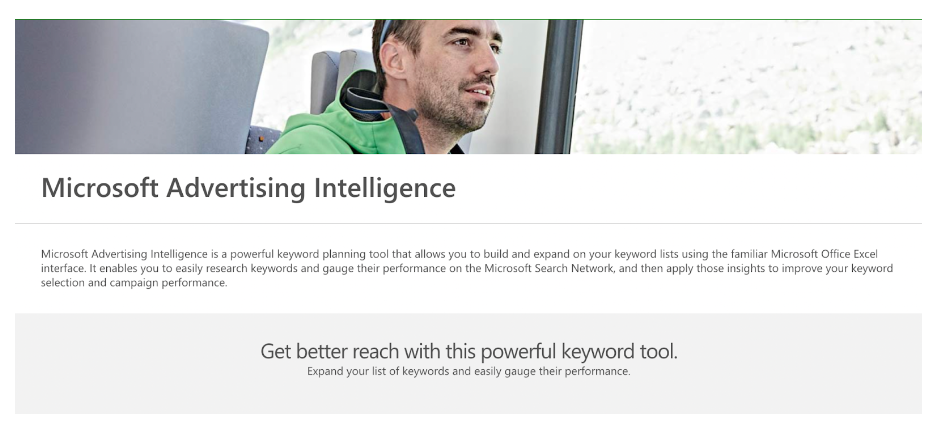
Task: Click the horizontal divider line below the title
Action: pos(468,223)
